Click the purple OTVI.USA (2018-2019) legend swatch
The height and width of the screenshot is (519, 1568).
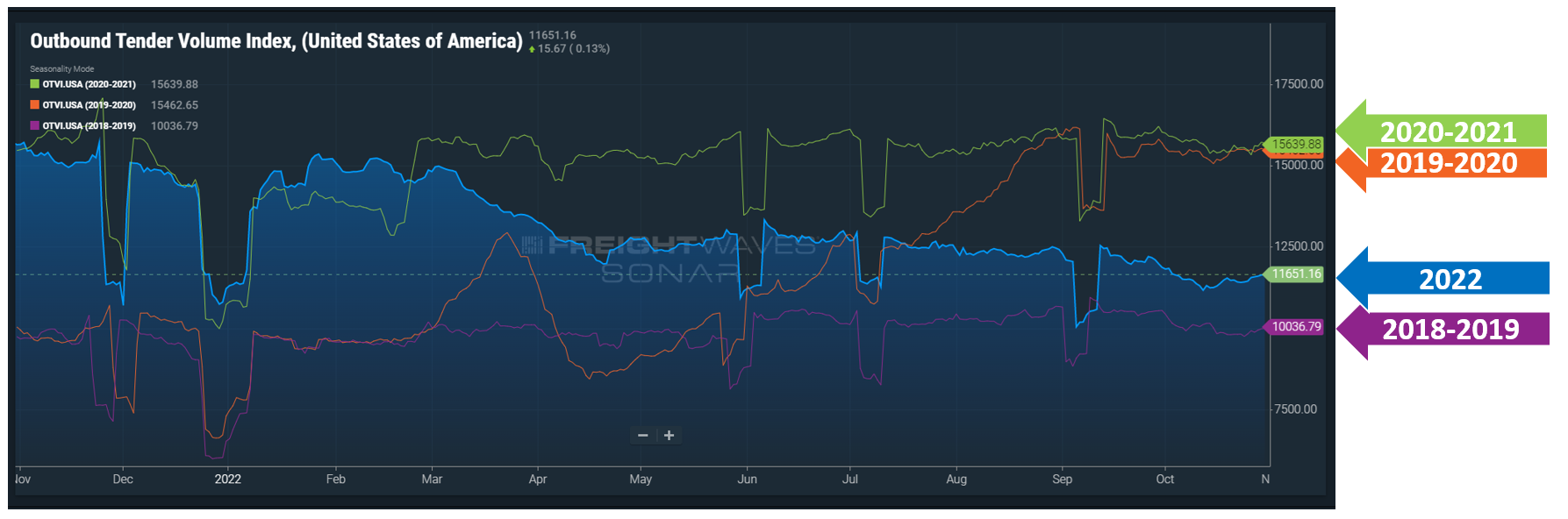pyautogui.click(x=34, y=126)
